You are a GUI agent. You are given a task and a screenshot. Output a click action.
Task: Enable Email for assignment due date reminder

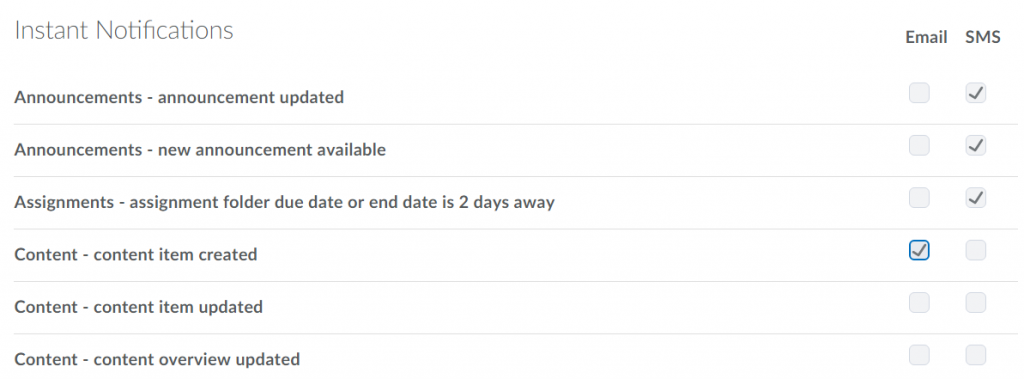coord(919,198)
